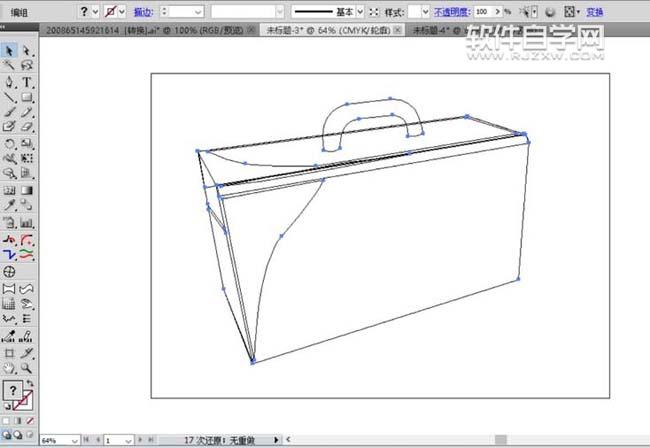The width and height of the screenshot is (650, 448).
Task: Switch to the 未标题-3 document tab
Action: click(327, 30)
